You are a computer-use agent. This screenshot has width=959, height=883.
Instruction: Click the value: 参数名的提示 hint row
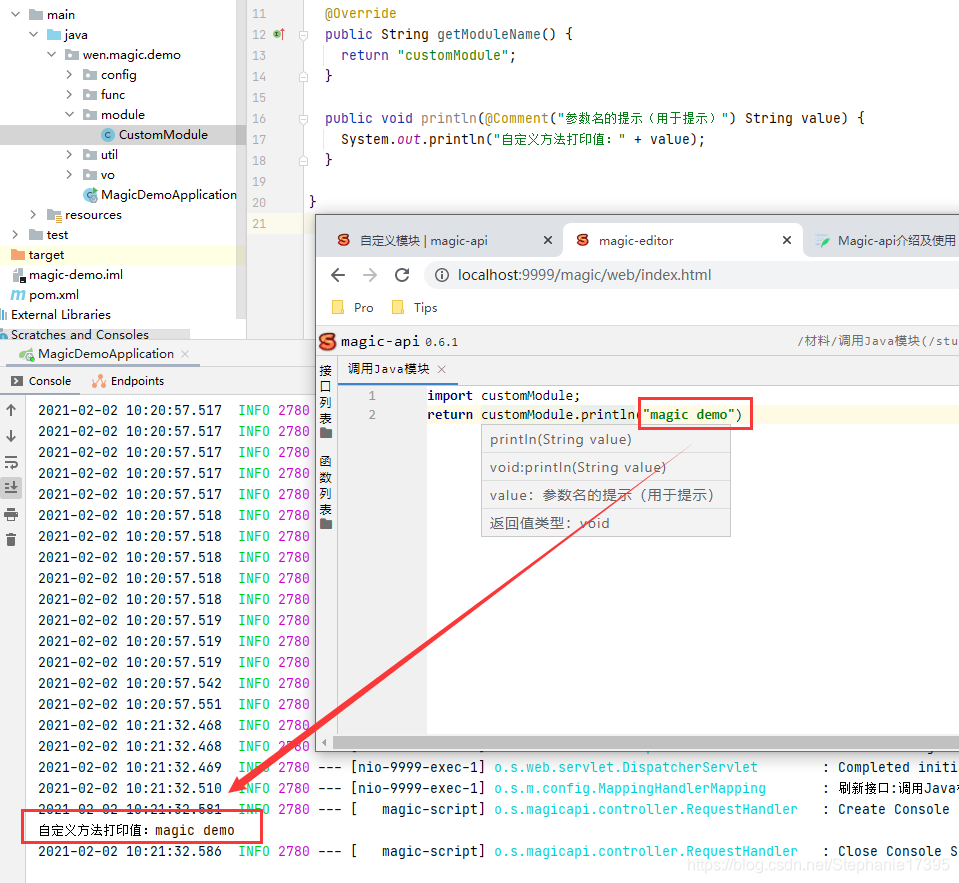606,495
